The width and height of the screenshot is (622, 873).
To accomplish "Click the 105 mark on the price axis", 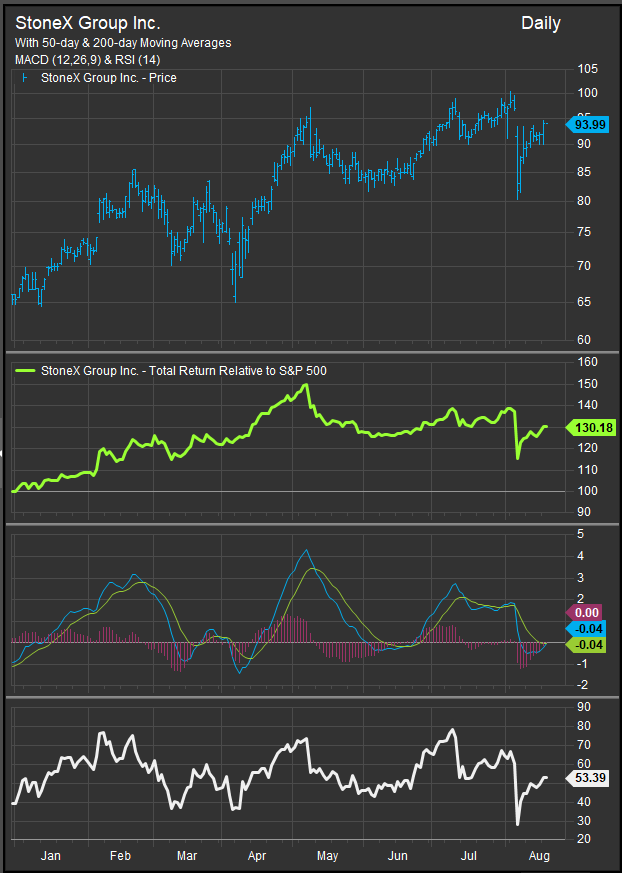I will click(587, 69).
